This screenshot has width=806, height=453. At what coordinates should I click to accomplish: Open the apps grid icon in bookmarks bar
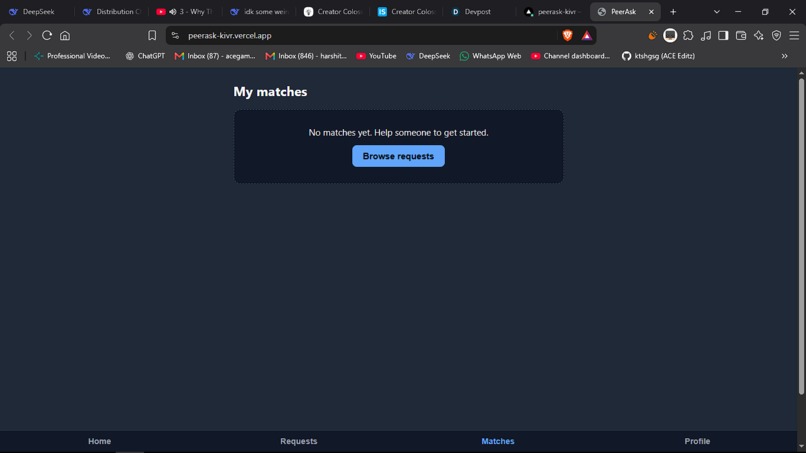pyautogui.click(x=12, y=56)
